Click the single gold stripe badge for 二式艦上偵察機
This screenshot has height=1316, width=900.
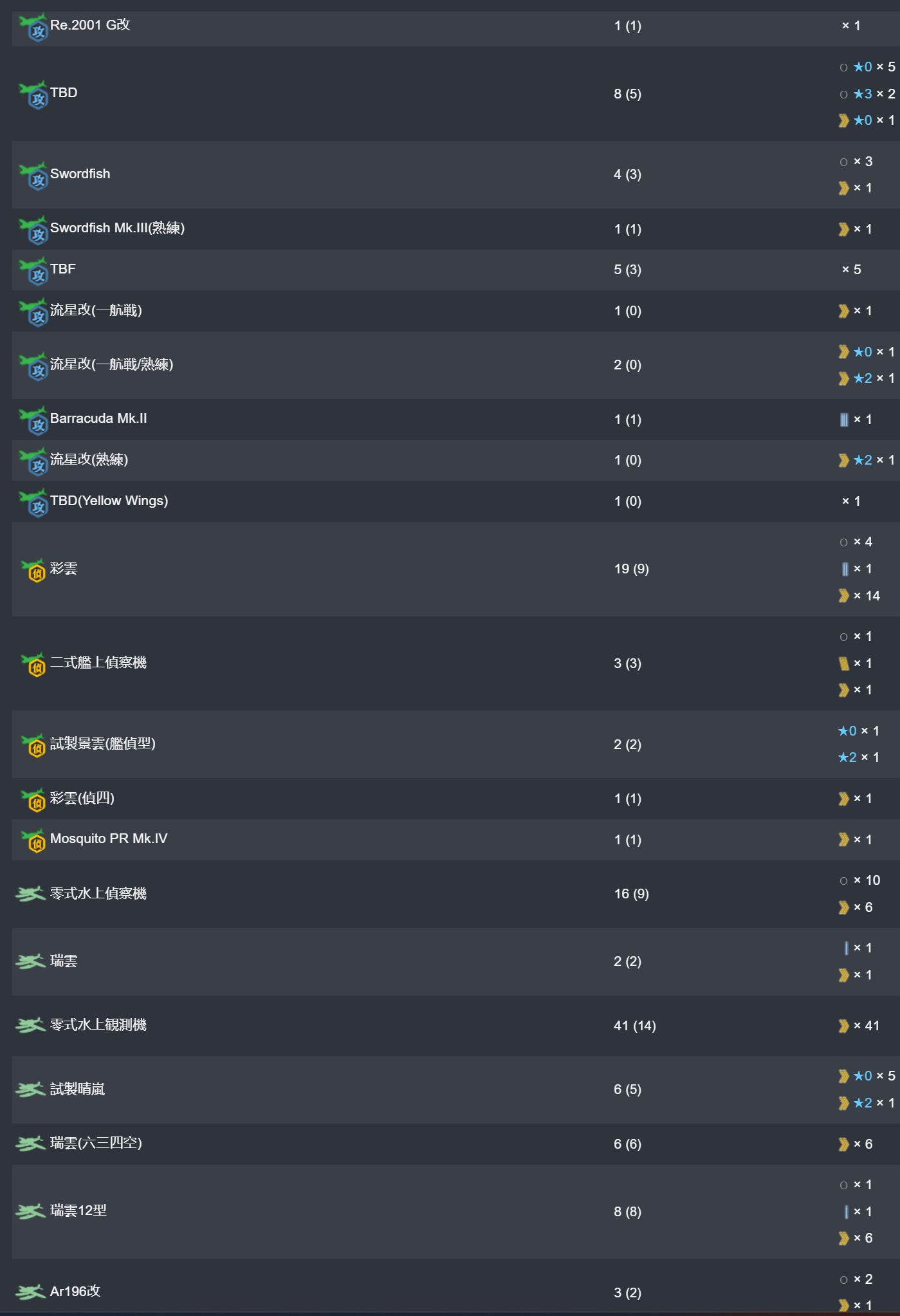tap(843, 663)
